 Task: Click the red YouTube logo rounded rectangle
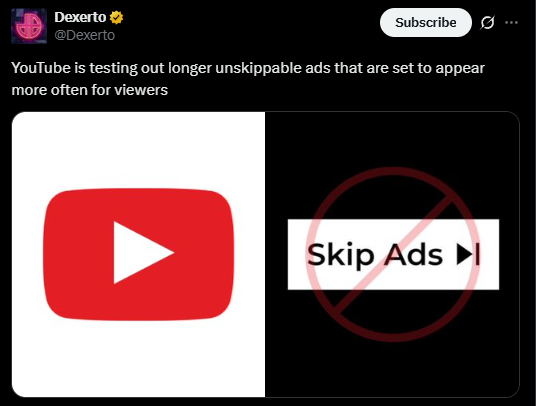click(139, 254)
